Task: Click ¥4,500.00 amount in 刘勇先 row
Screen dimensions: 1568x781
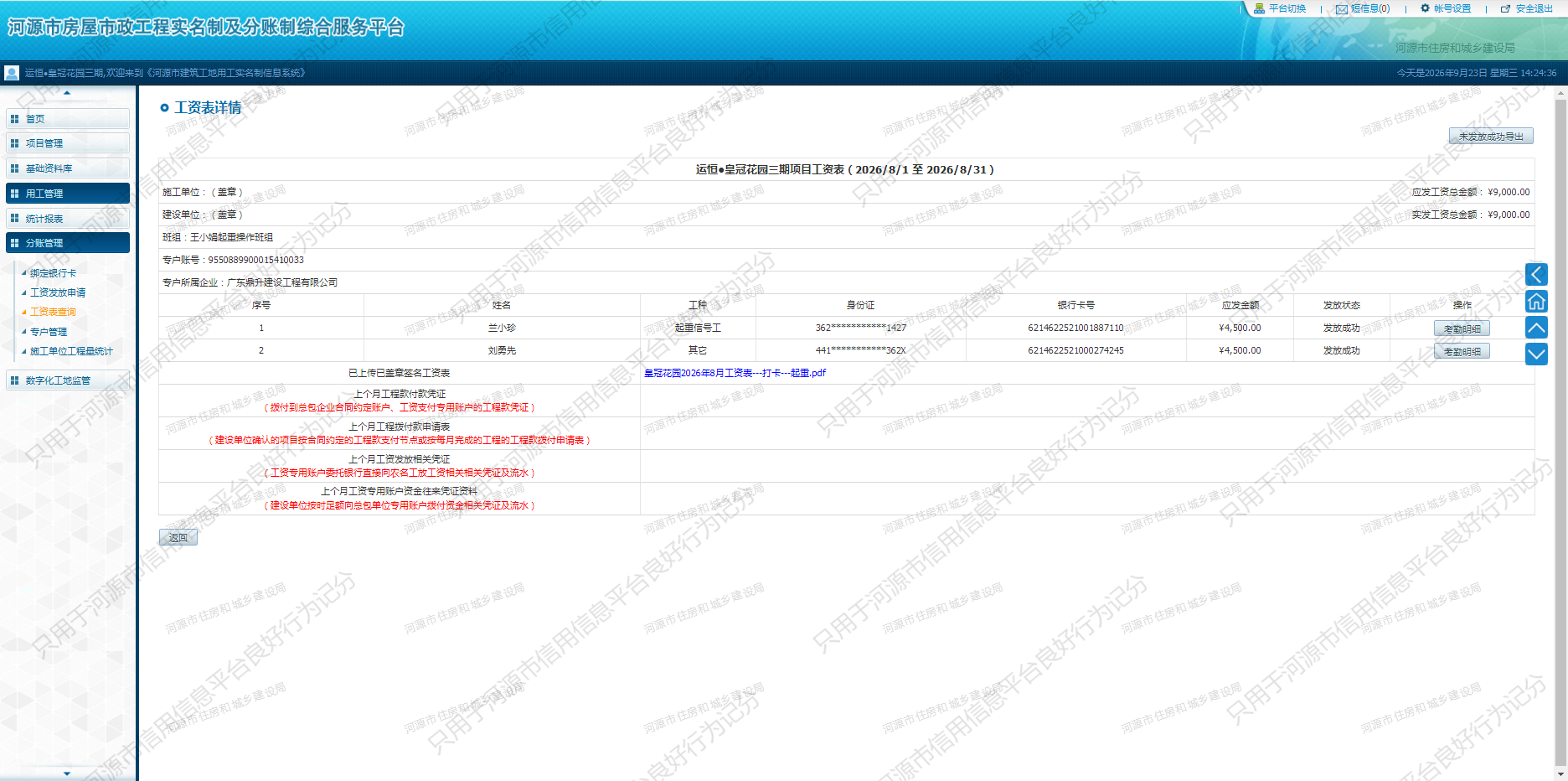Action: coord(1240,350)
